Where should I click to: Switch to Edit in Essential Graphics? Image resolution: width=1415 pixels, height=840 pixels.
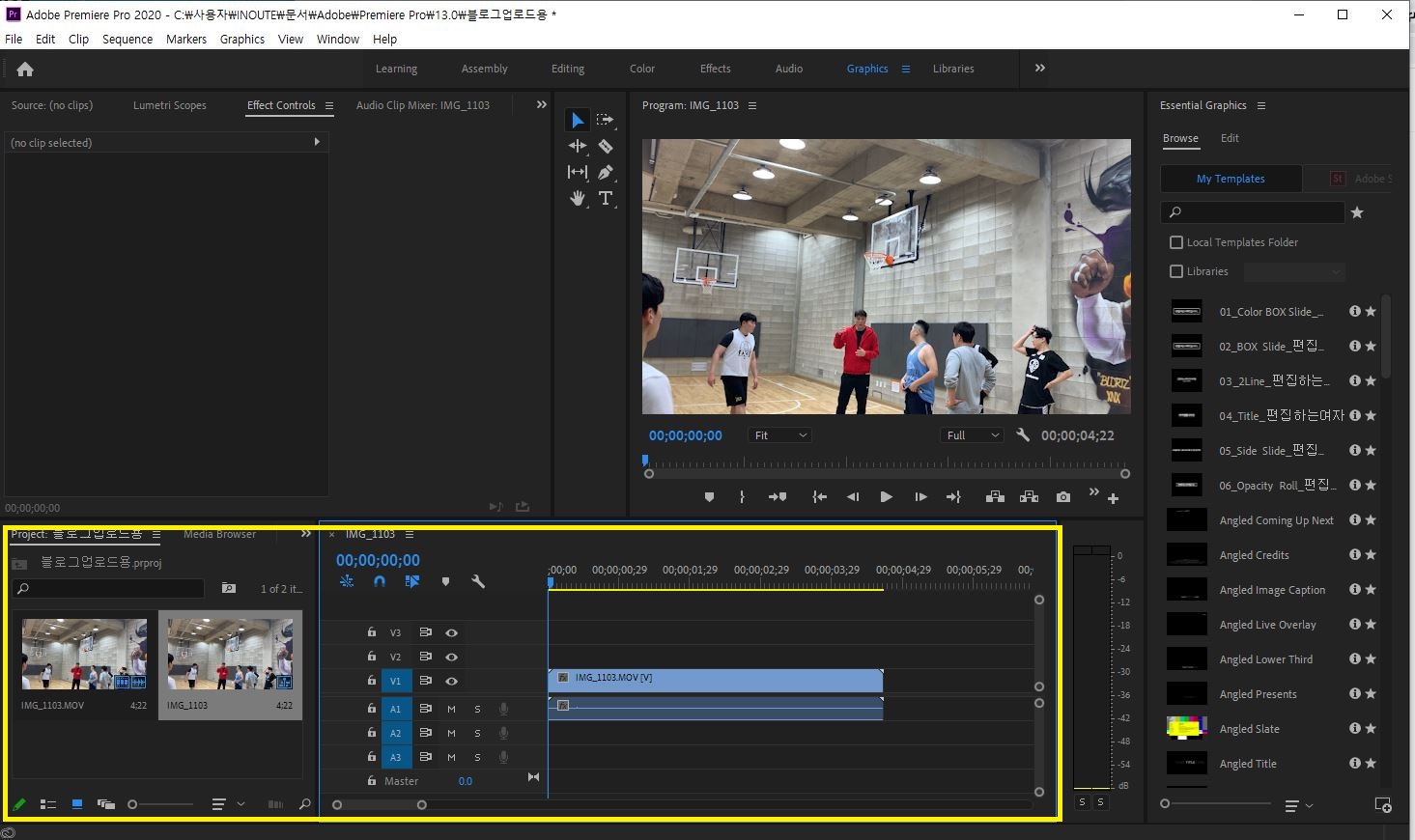coord(1230,138)
